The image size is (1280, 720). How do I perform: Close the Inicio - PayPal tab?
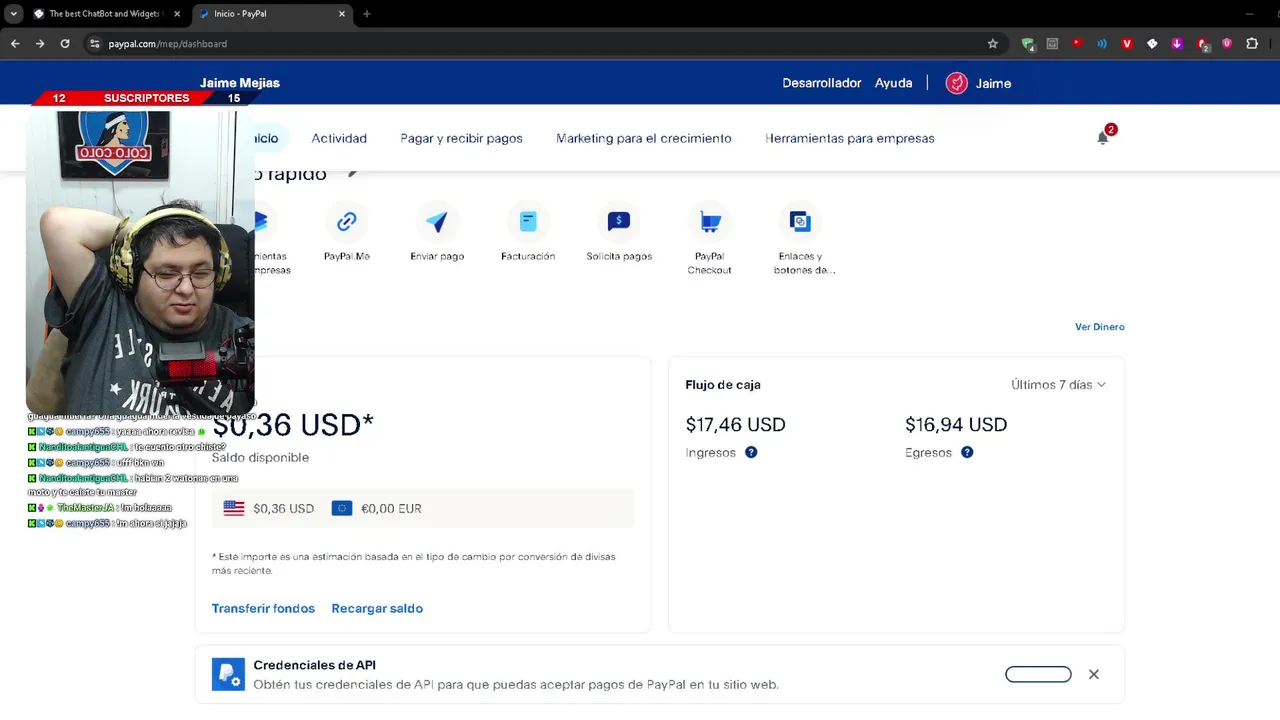click(x=342, y=14)
